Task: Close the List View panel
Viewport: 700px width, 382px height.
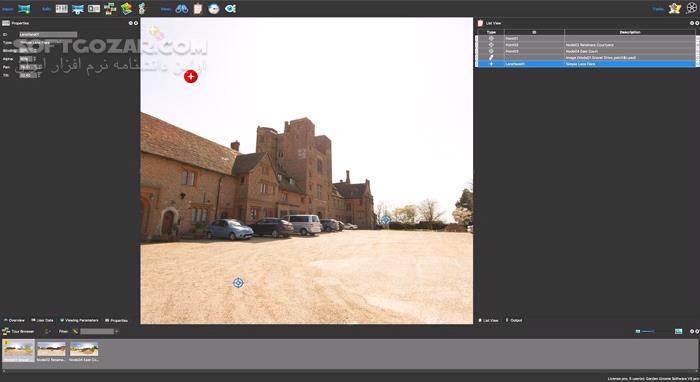Action: (x=697, y=23)
